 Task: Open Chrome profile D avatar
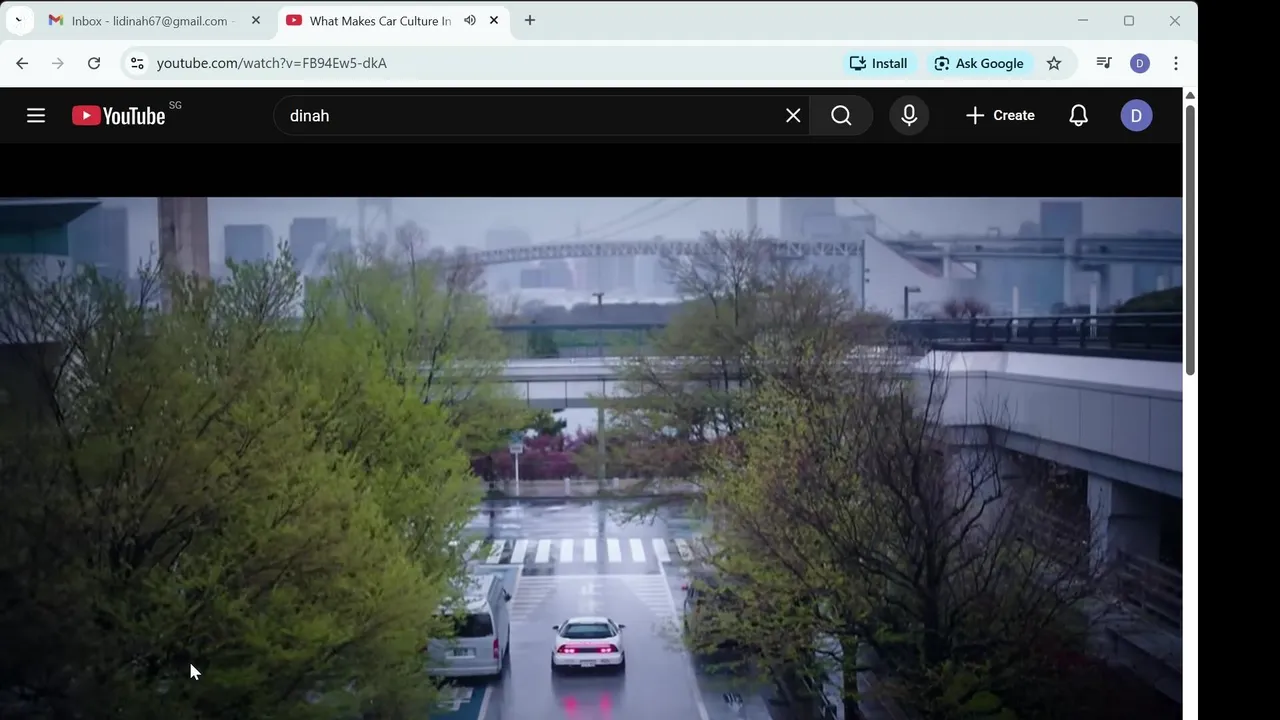coord(1140,63)
